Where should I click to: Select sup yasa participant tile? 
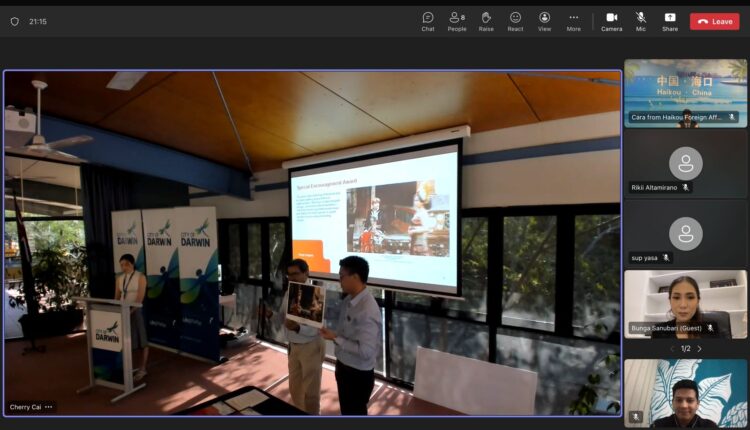coord(685,234)
